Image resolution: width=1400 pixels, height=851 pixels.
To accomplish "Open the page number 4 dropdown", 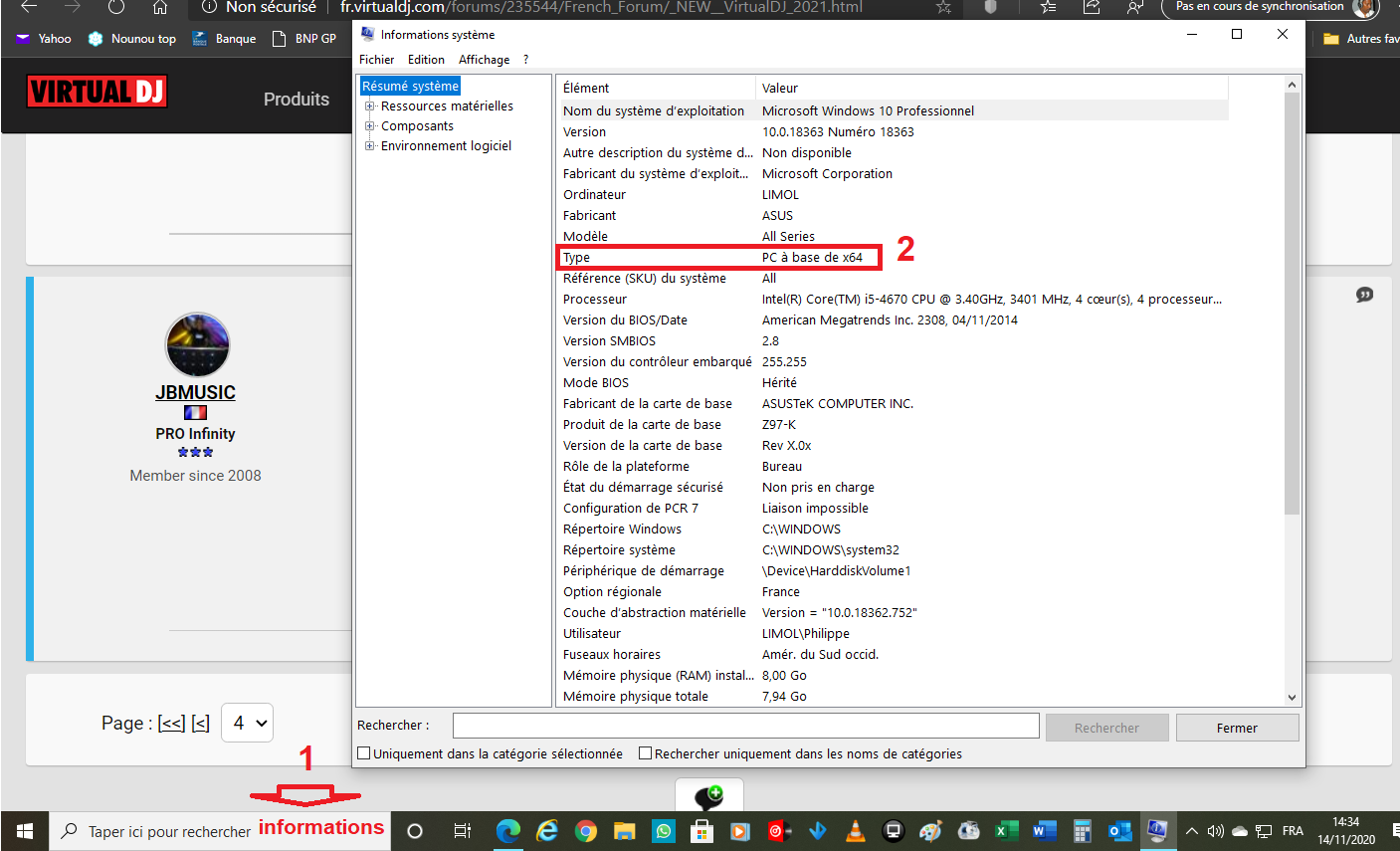I will pyautogui.click(x=248, y=723).
